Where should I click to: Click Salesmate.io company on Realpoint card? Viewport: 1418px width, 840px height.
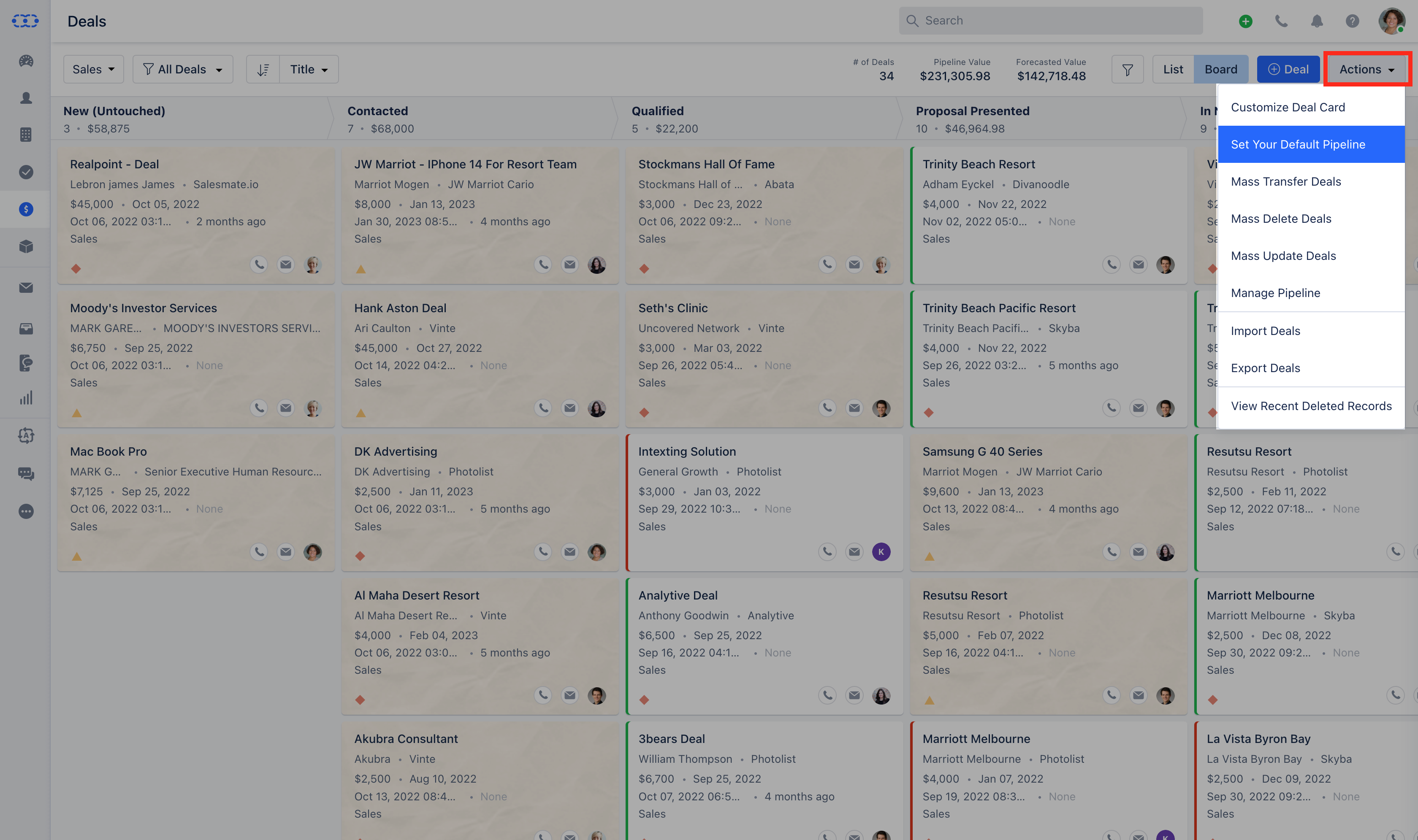coord(226,184)
